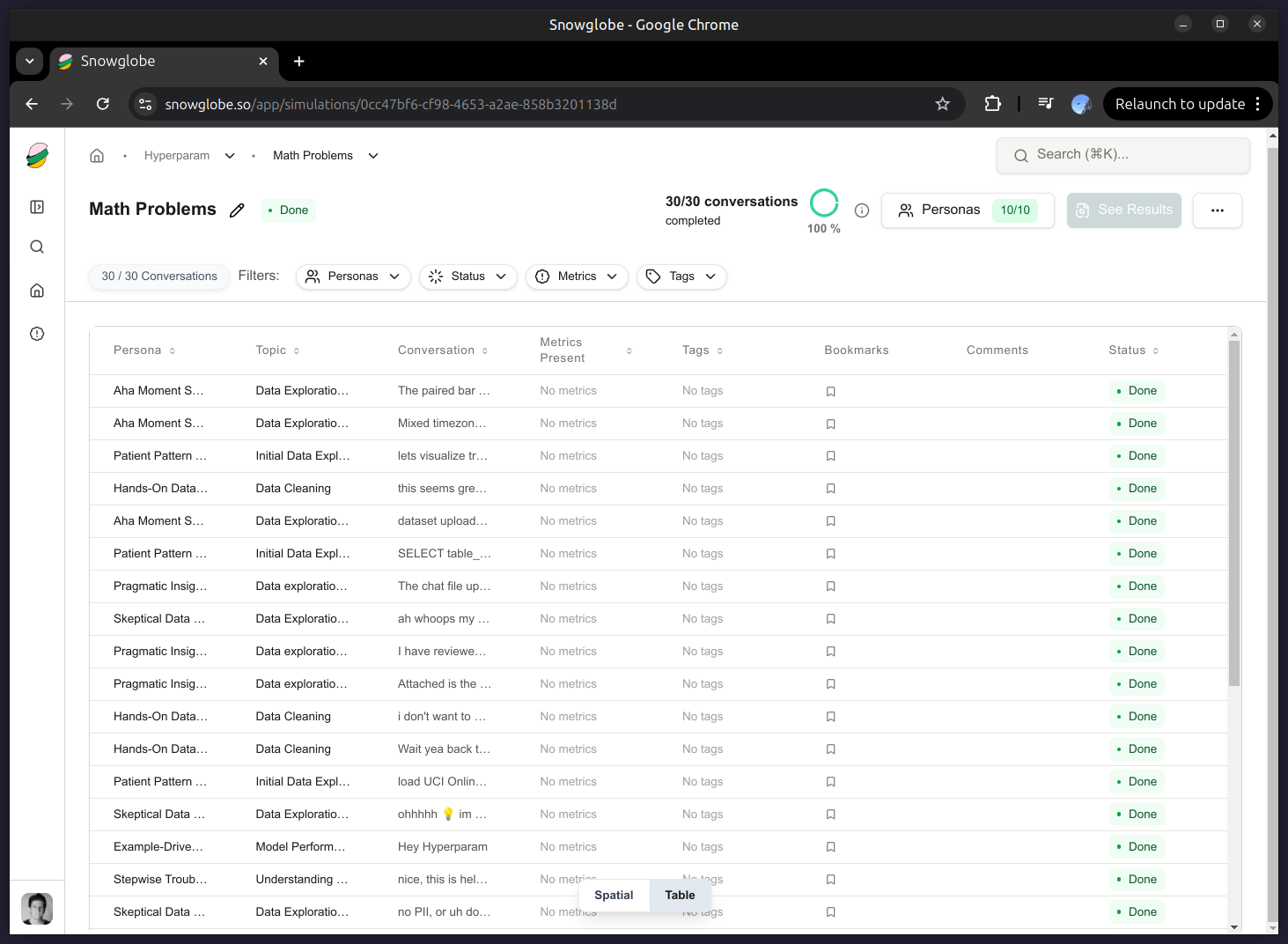Expand the Metrics filter dropdown
Screen dimensions: 1288x944
pos(577,277)
